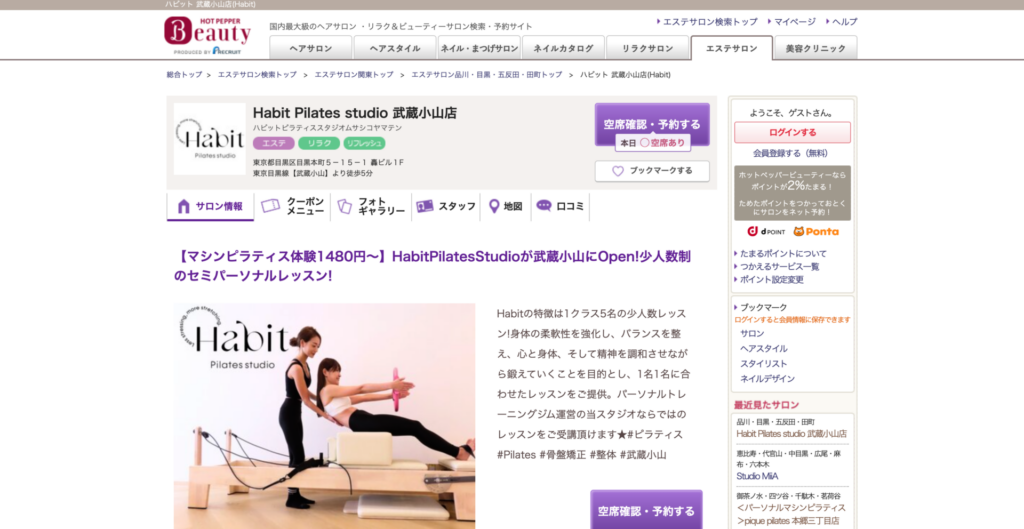The width and height of the screenshot is (1024, 529).
Task: Click the Habit Pilates studio logo thumbnail
Action: click(210, 138)
